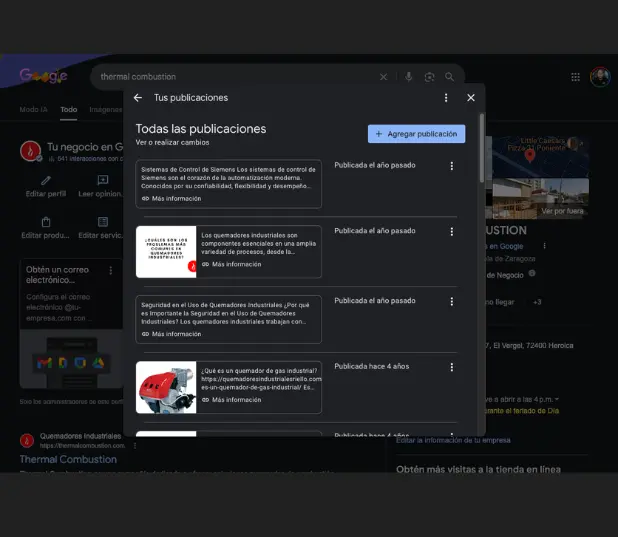Open menu on Obtén un correo electrónico card
The width and height of the screenshot is (618, 537).
click(x=111, y=270)
